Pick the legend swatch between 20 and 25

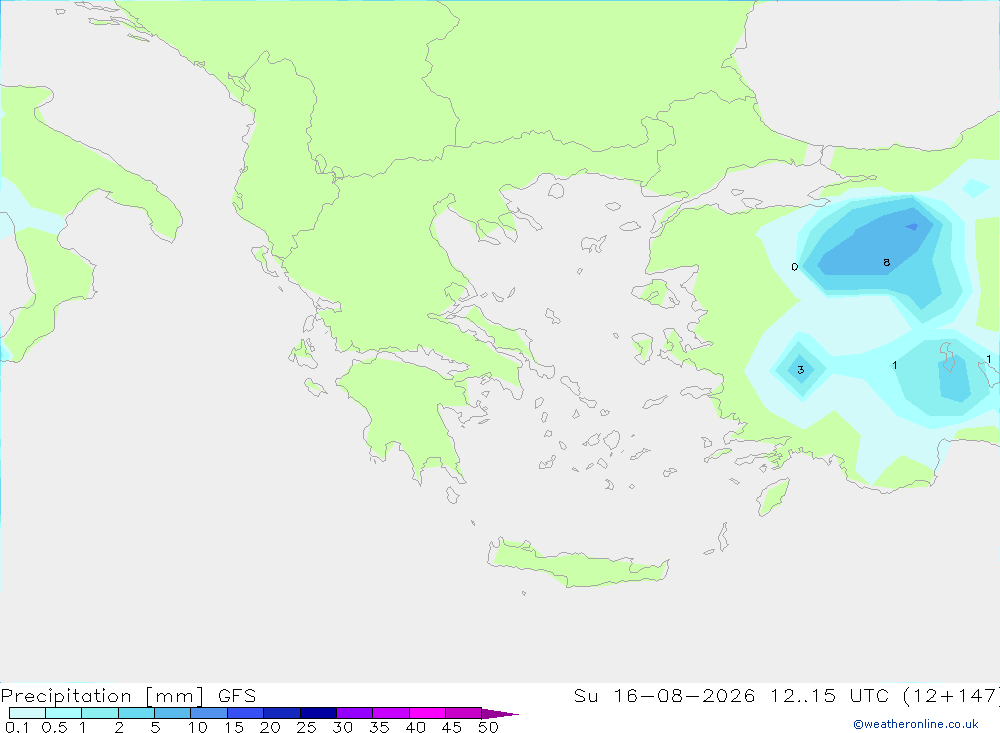pos(281,713)
